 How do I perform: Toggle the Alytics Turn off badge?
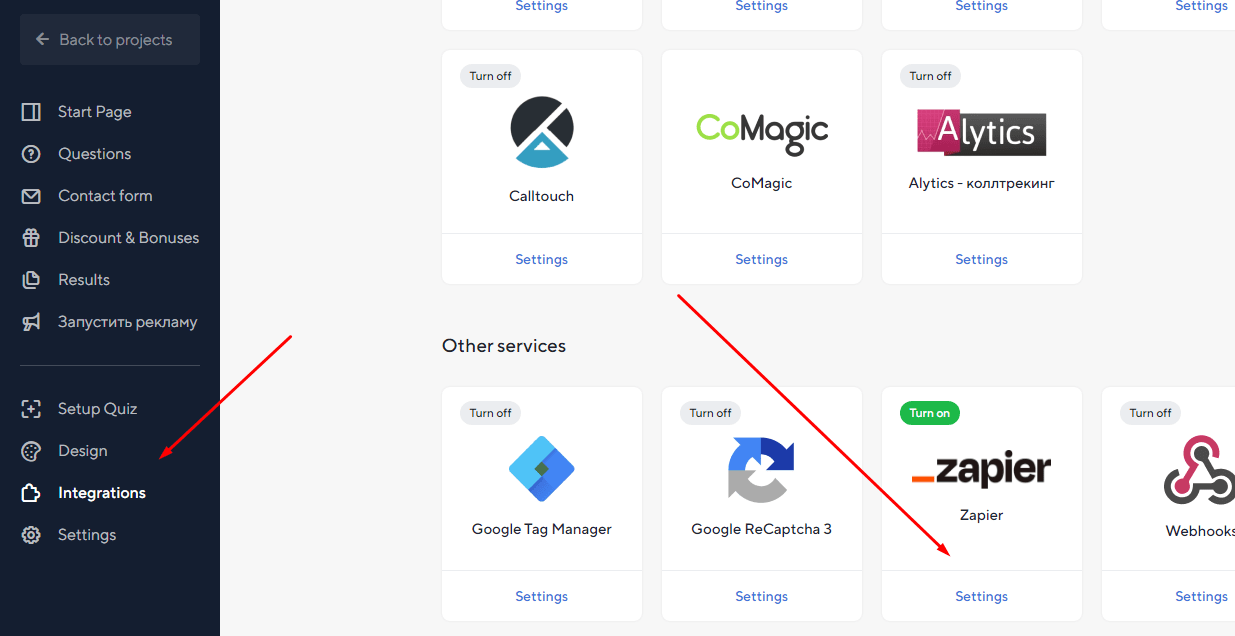click(931, 76)
